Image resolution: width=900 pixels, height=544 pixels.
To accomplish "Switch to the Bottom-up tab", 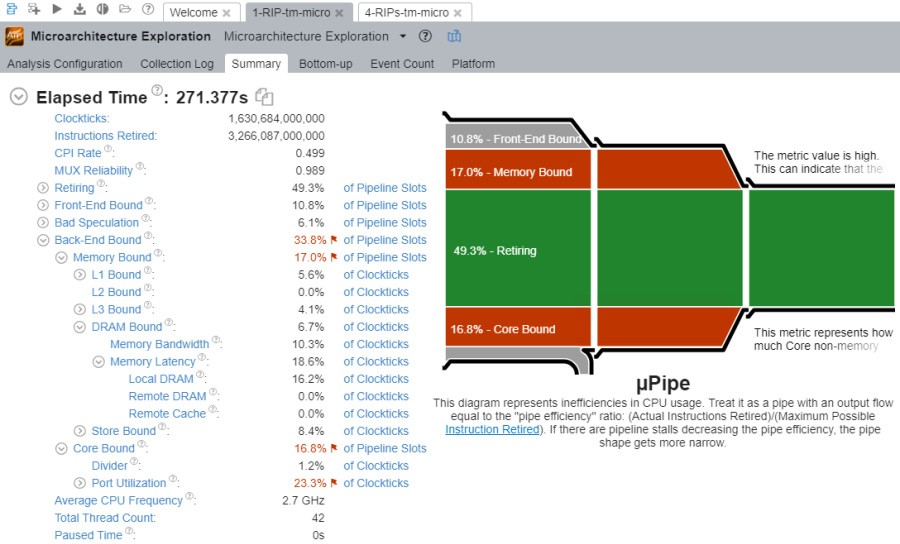I will click(325, 63).
